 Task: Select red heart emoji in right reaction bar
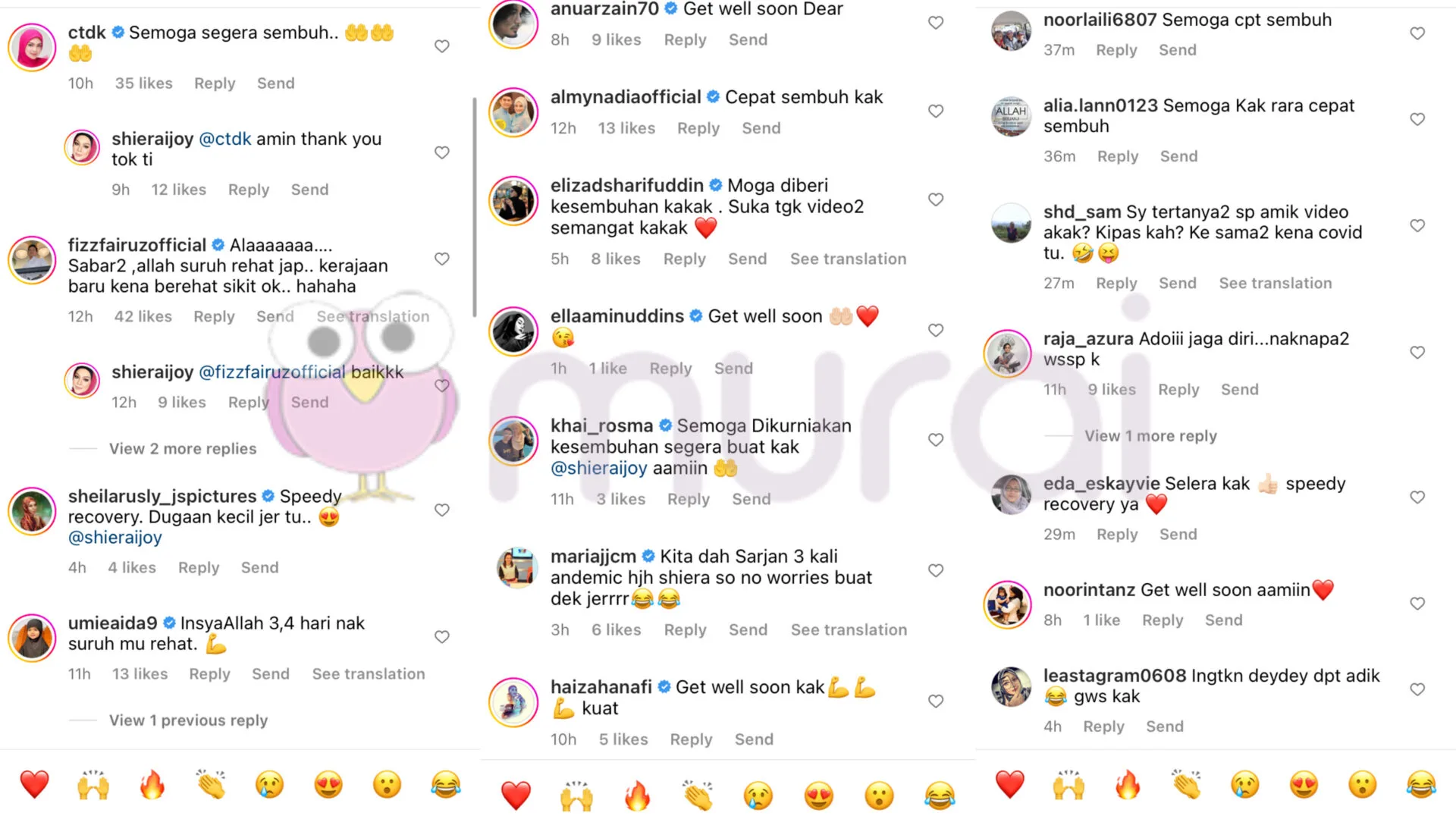[1010, 784]
